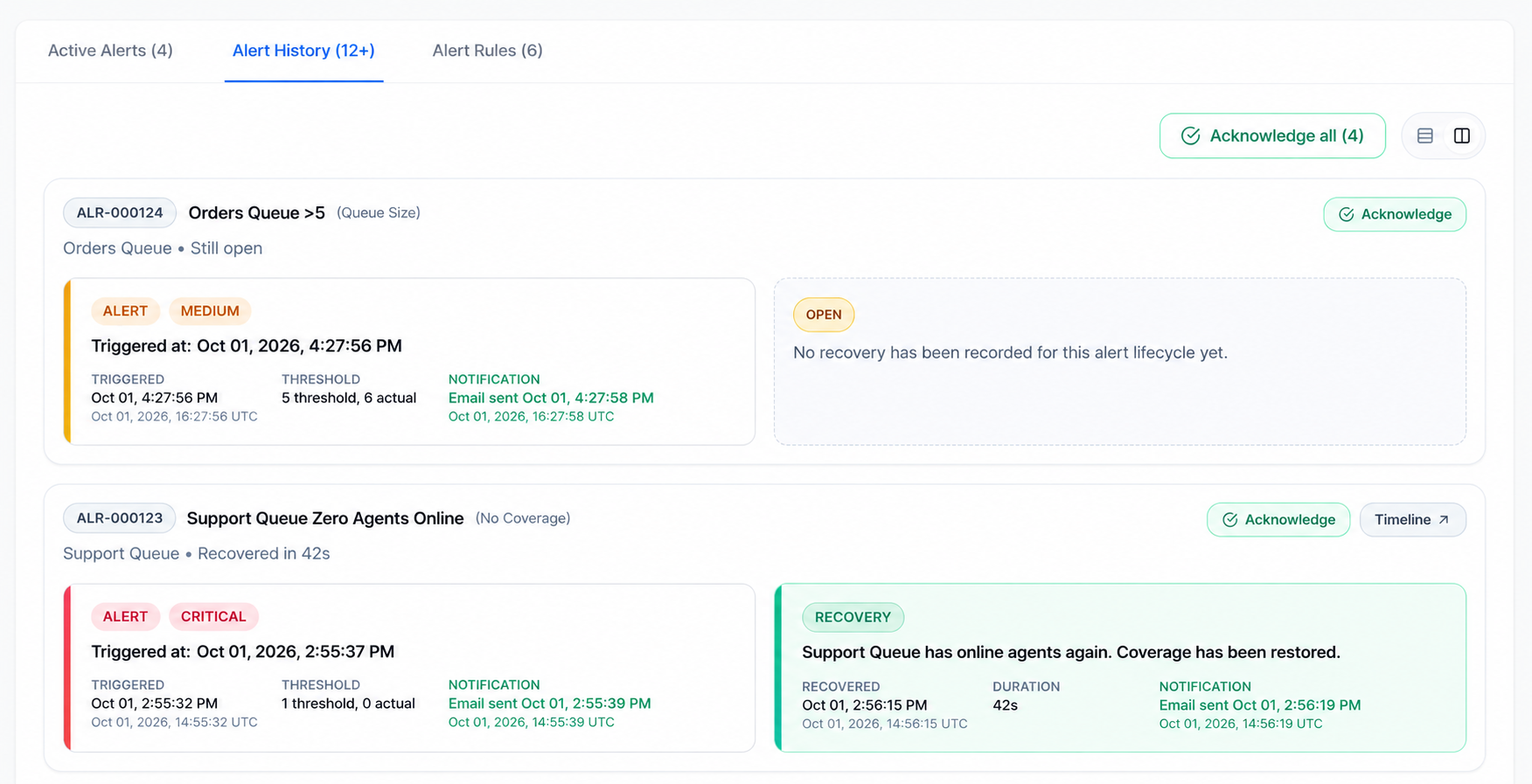Click recovered time 'Oct 01, 2:56:15 PM'
The image size is (1532, 784).
point(865,705)
